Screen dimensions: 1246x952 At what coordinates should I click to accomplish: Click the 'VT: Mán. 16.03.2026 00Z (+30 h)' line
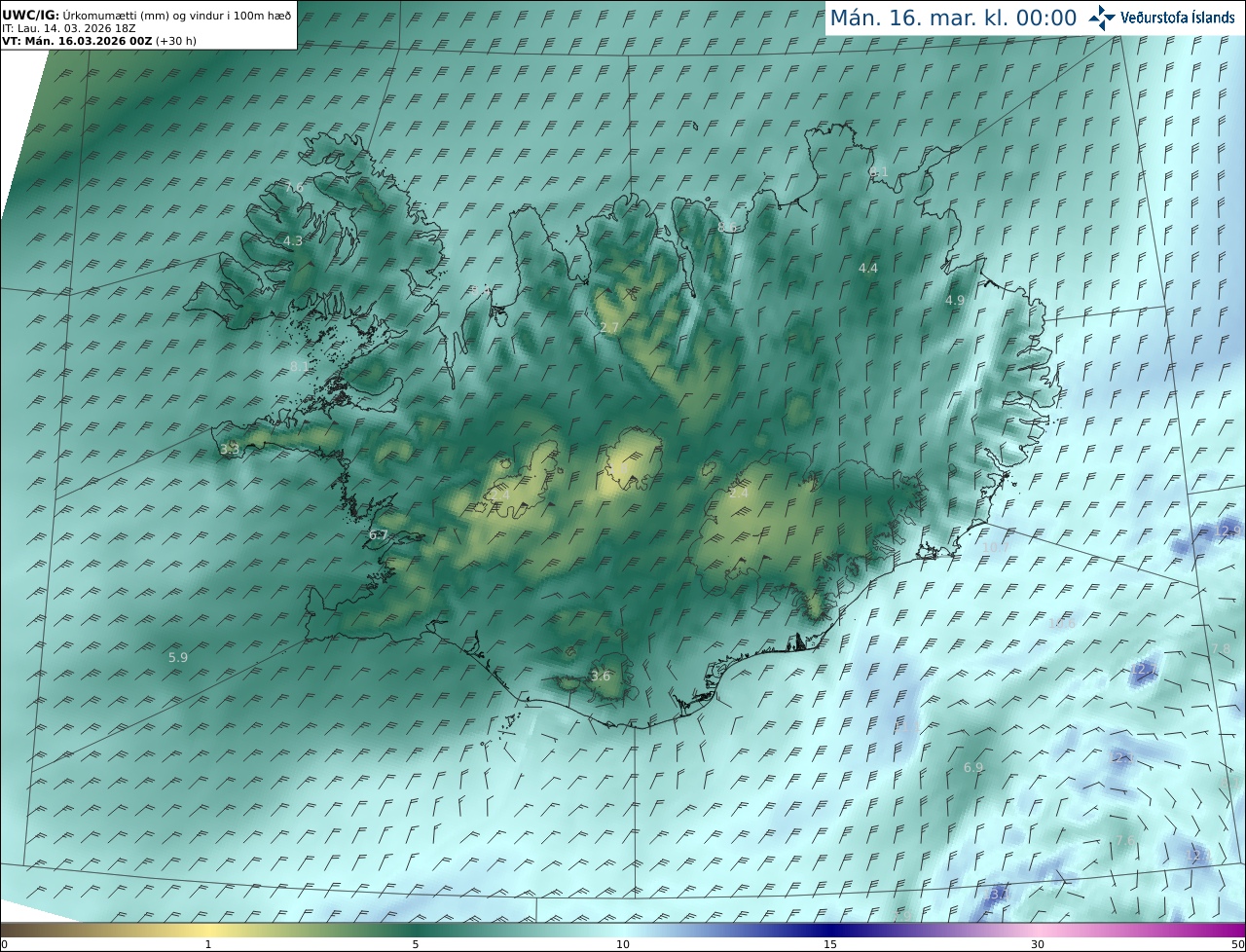98,41
